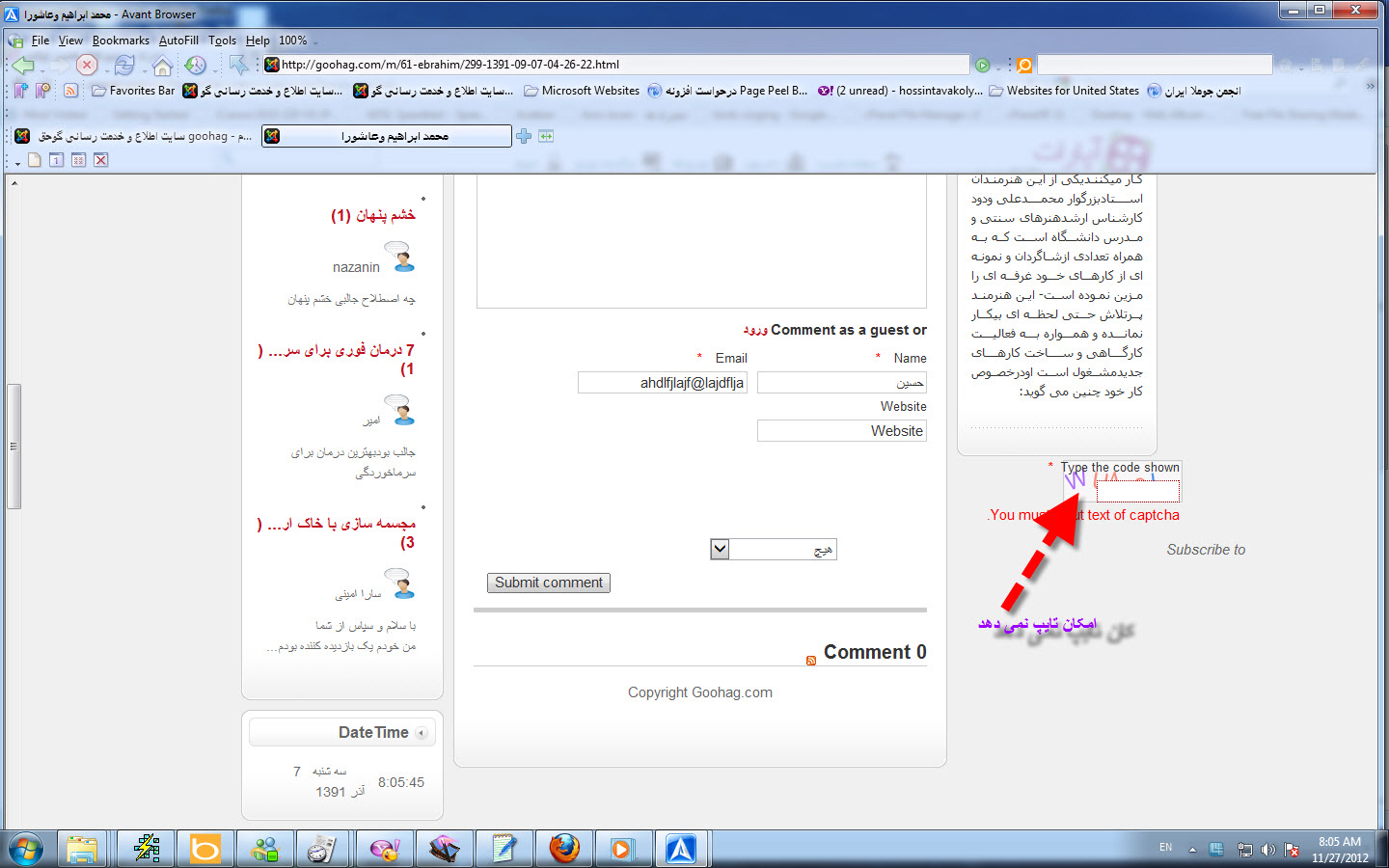
Task: Click the green split-view icon beside tabs
Action: [546, 136]
